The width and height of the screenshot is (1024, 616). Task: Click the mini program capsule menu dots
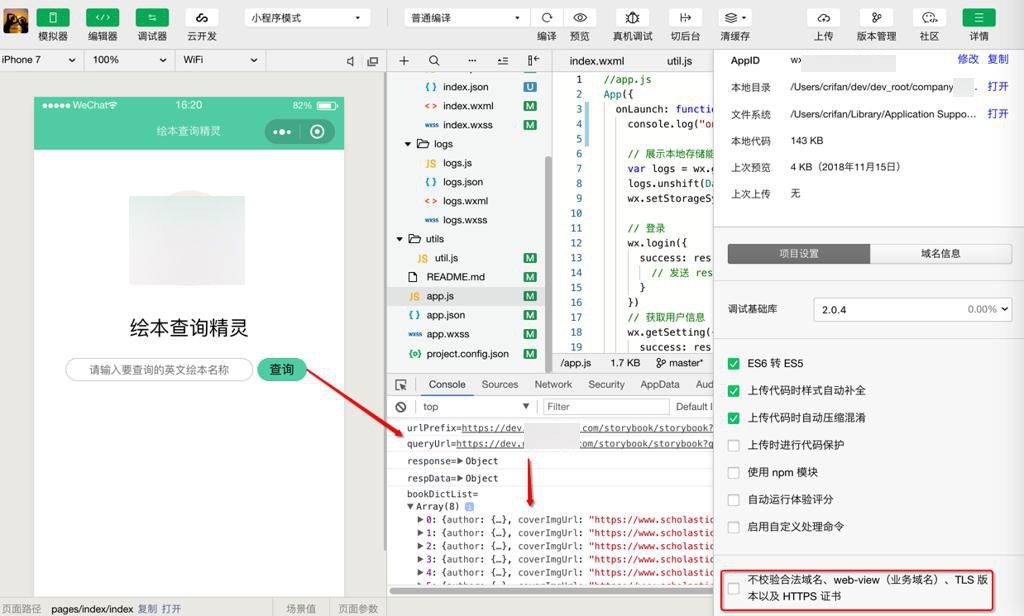click(x=282, y=132)
